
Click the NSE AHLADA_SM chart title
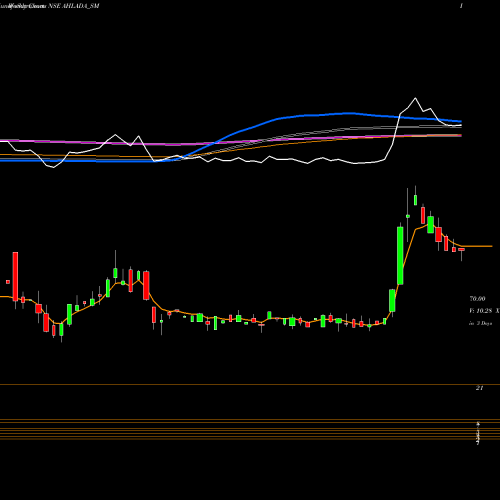(x=74, y=6)
